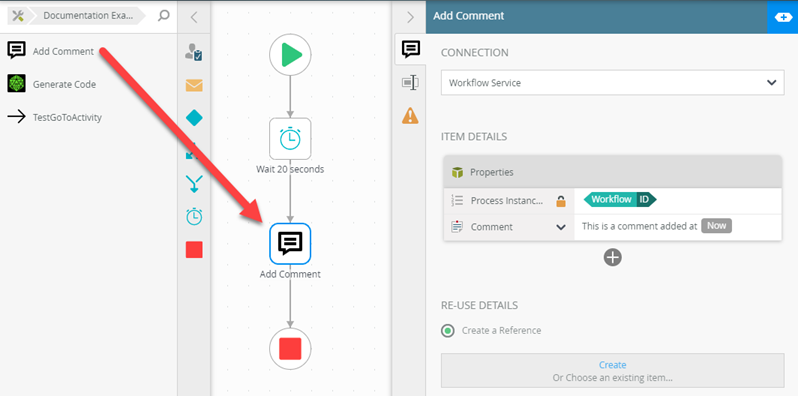Open the email envelope category icon
Image resolution: width=798 pixels, height=396 pixels.
(194, 86)
